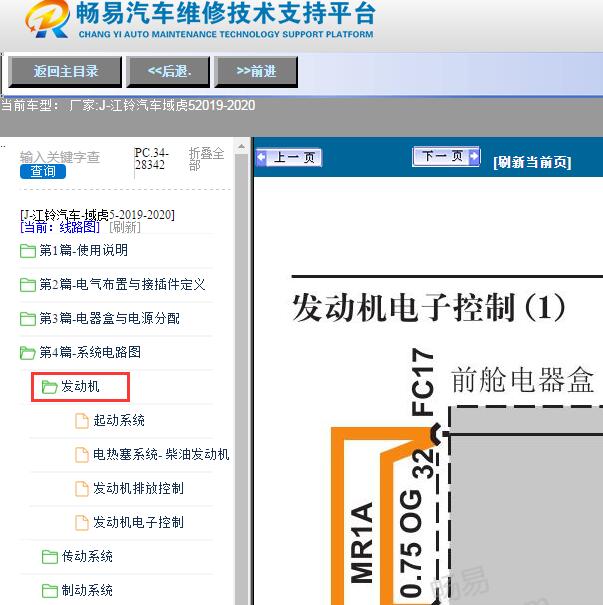Collapse all with 折叠全部 link

206,159
